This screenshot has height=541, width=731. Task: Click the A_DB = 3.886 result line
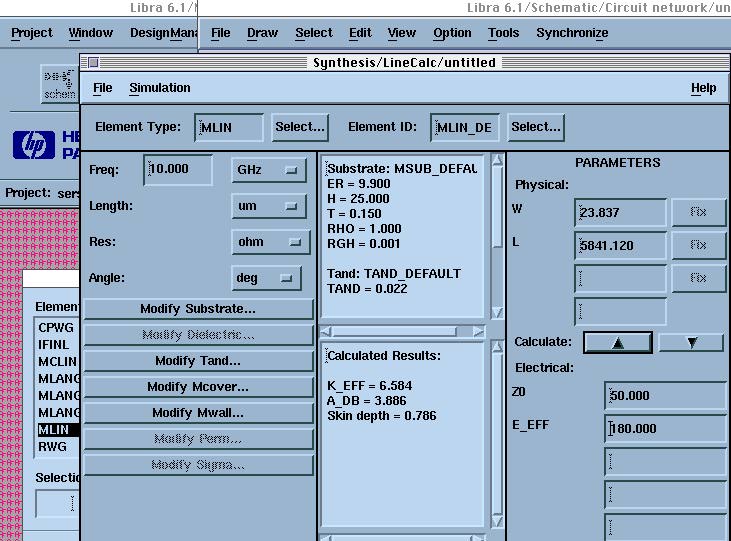(x=367, y=401)
